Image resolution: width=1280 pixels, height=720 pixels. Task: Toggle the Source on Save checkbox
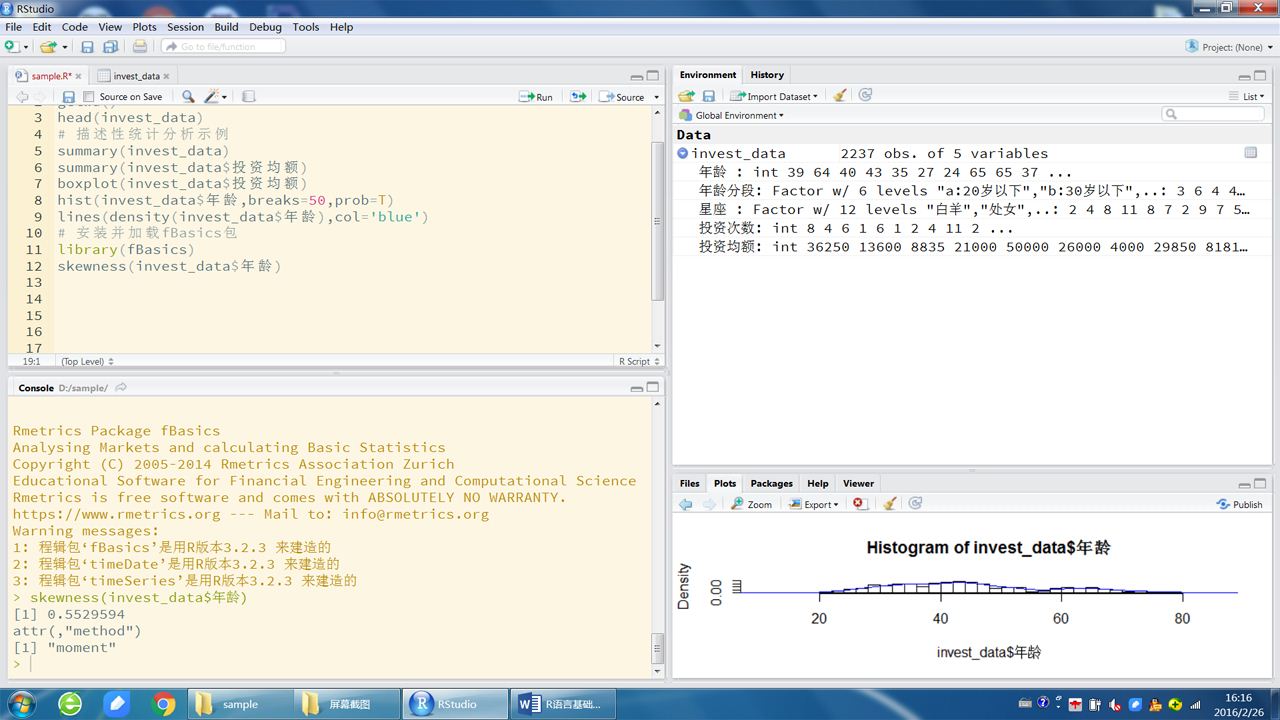tap(88, 97)
